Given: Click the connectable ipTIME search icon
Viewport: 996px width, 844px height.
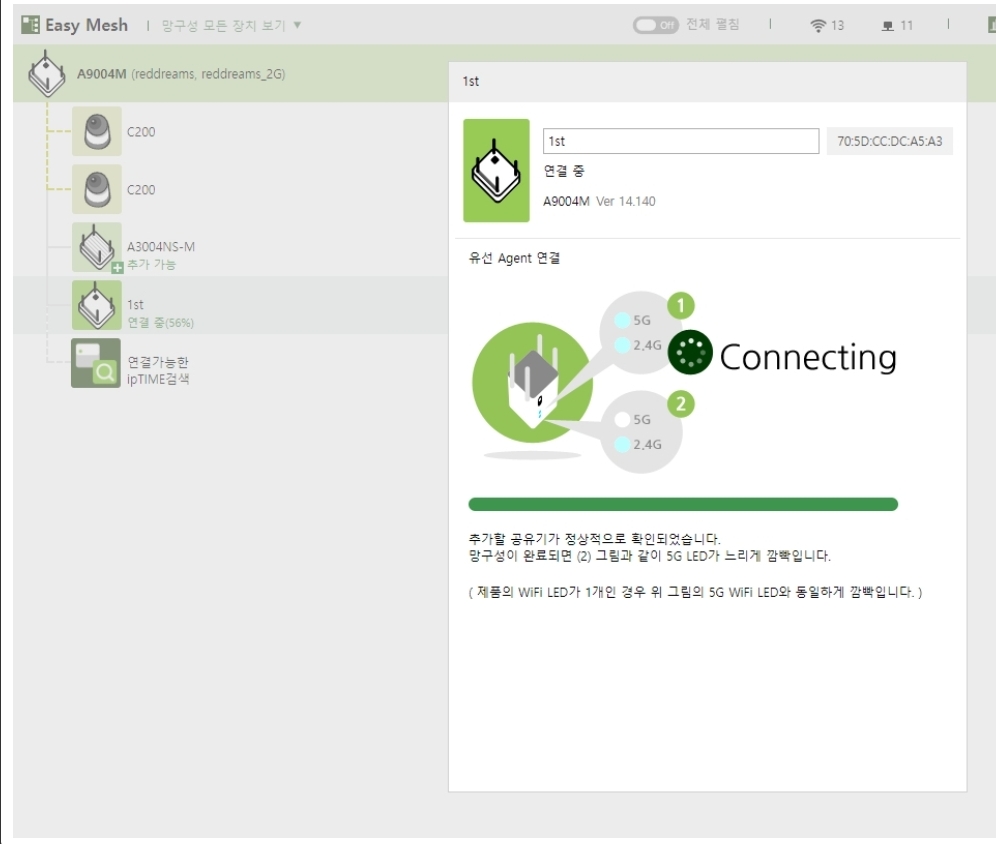Looking at the screenshot, I should click(x=96, y=363).
